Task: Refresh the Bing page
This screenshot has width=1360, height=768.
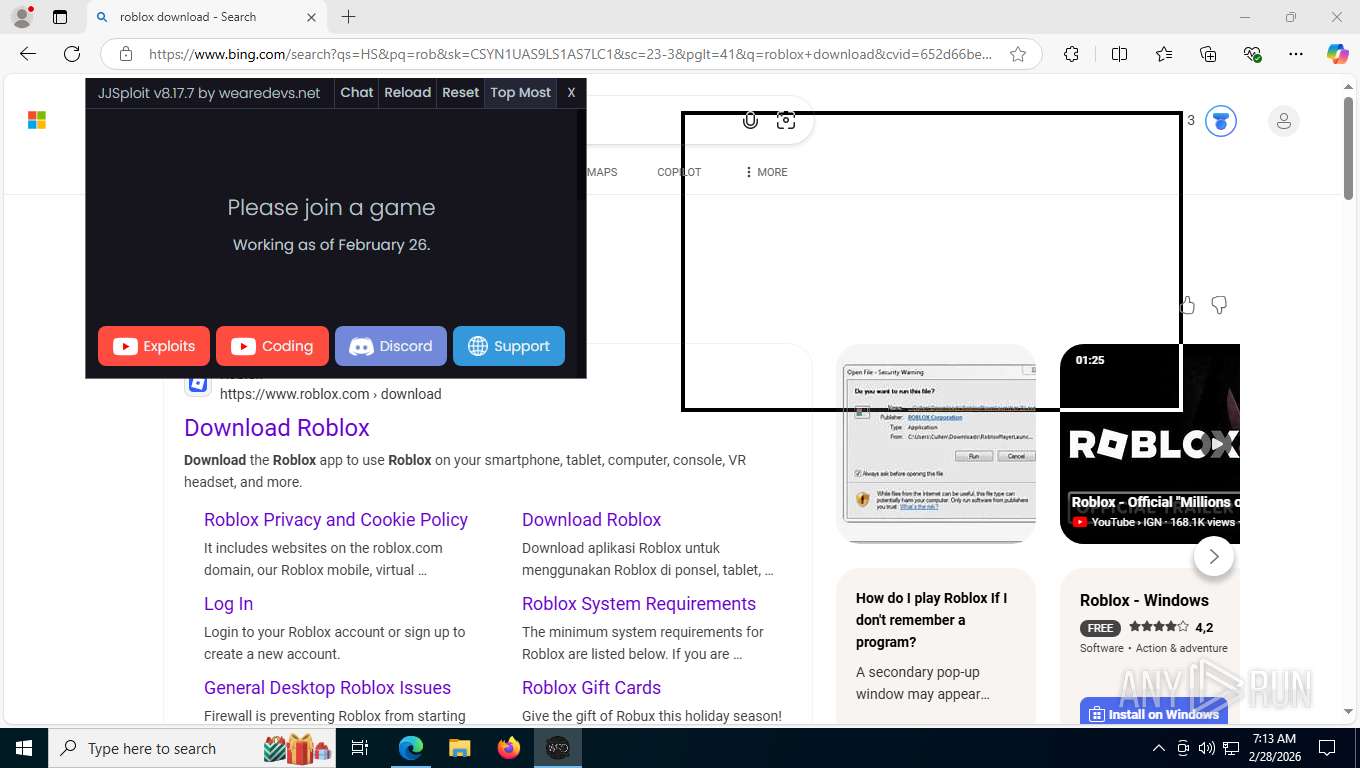Action: coord(72,54)
